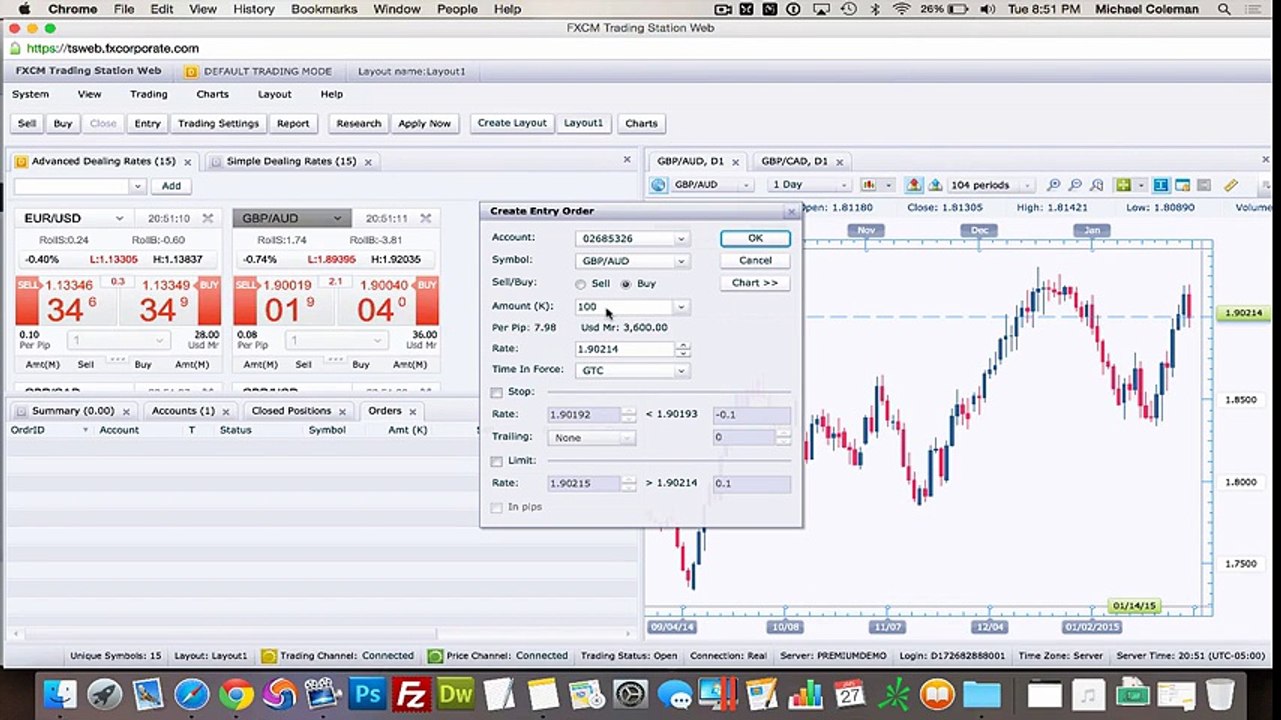This screenshot has height=720, width=1281.
Task: Open Chrome's History menu in menu bar
Action: click(253, 9)
